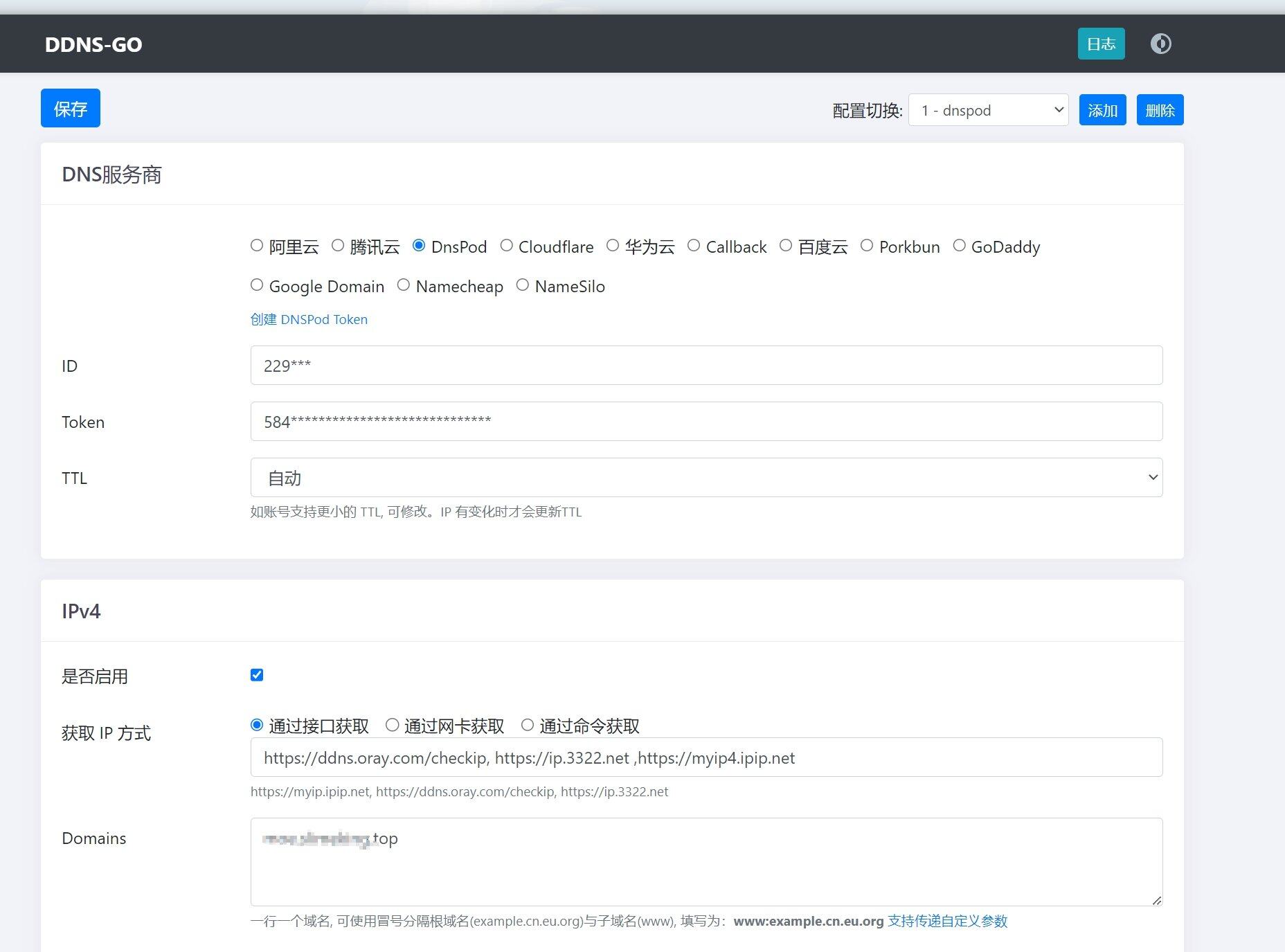The image size is (1285, 952).
Task: Select the 华为云 provider radio
Action: point(613,245)
